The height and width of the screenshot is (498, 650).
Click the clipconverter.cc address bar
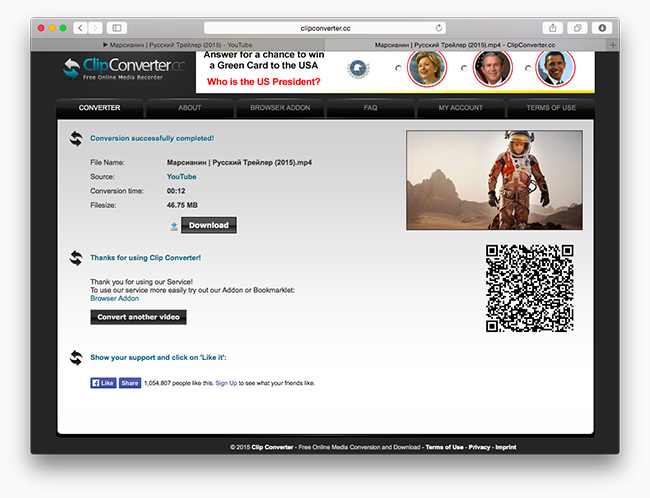[x=325, y=28]
